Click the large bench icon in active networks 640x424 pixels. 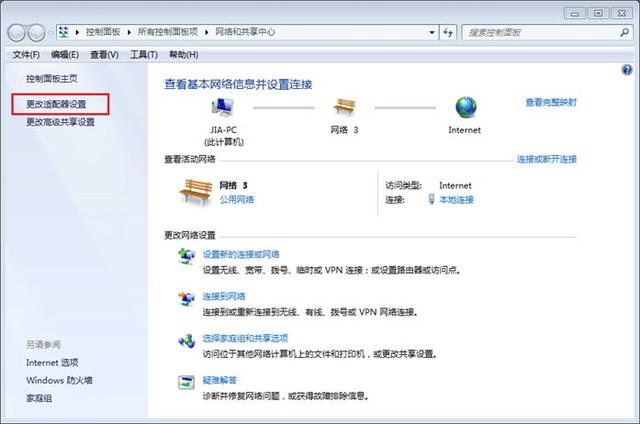point(196,192)
